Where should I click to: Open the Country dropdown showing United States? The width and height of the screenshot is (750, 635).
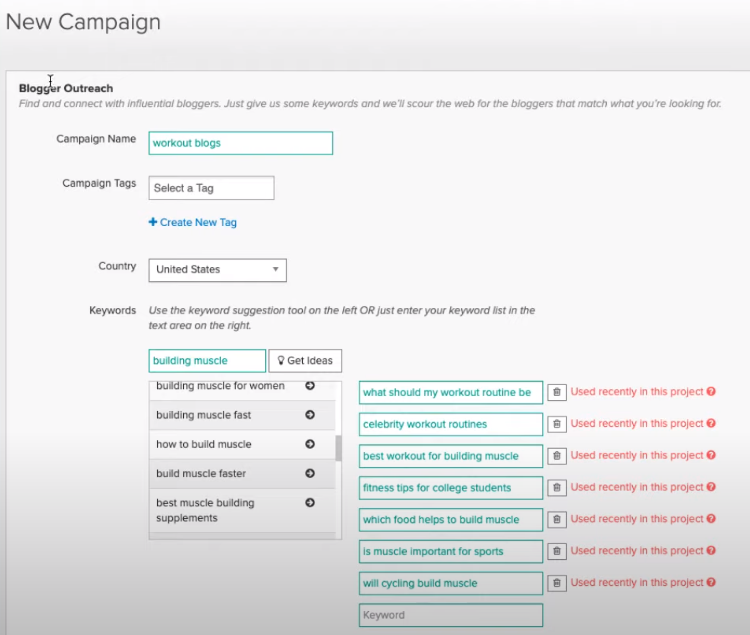click(x=217, y=270)
